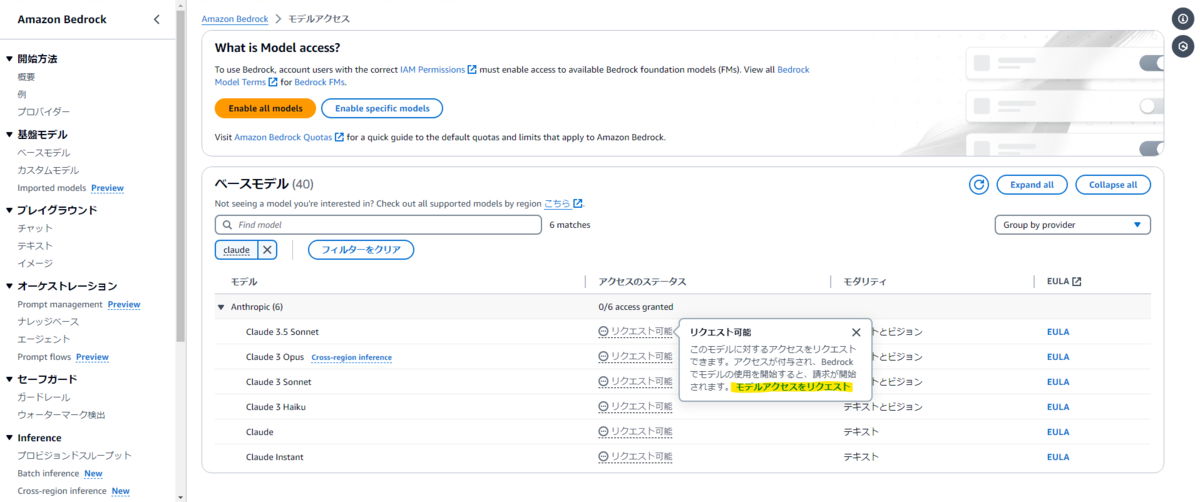
Task: Click the clock icon below the info icon
Action: [x=1182, y=46]
